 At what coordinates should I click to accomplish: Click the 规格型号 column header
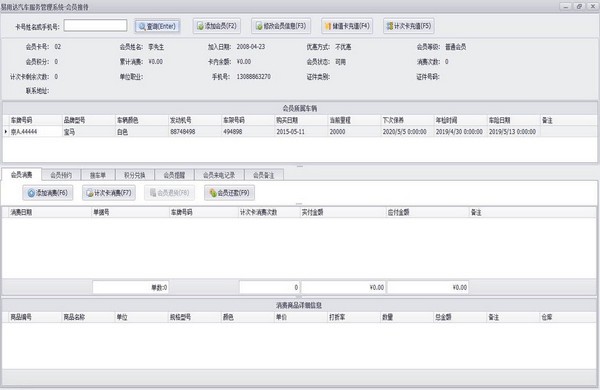click(195, 317)
